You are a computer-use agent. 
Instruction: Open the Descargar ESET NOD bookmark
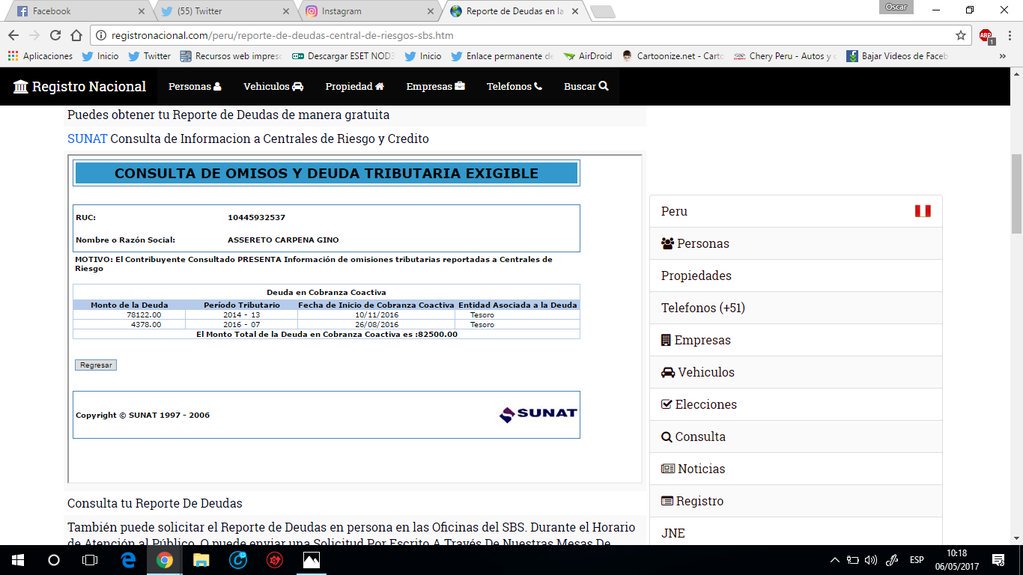343,56
